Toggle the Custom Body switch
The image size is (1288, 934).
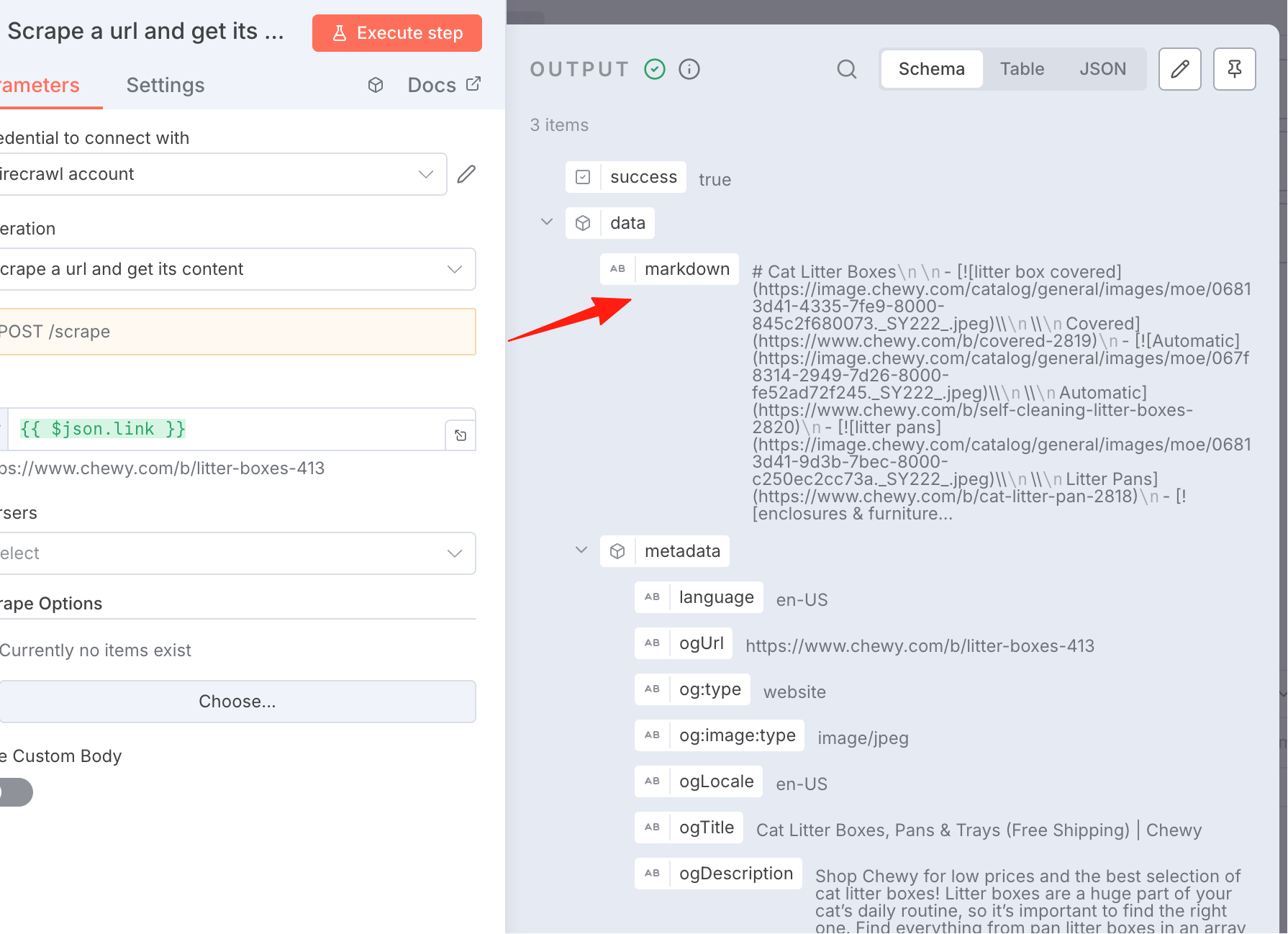click(14, 792)
